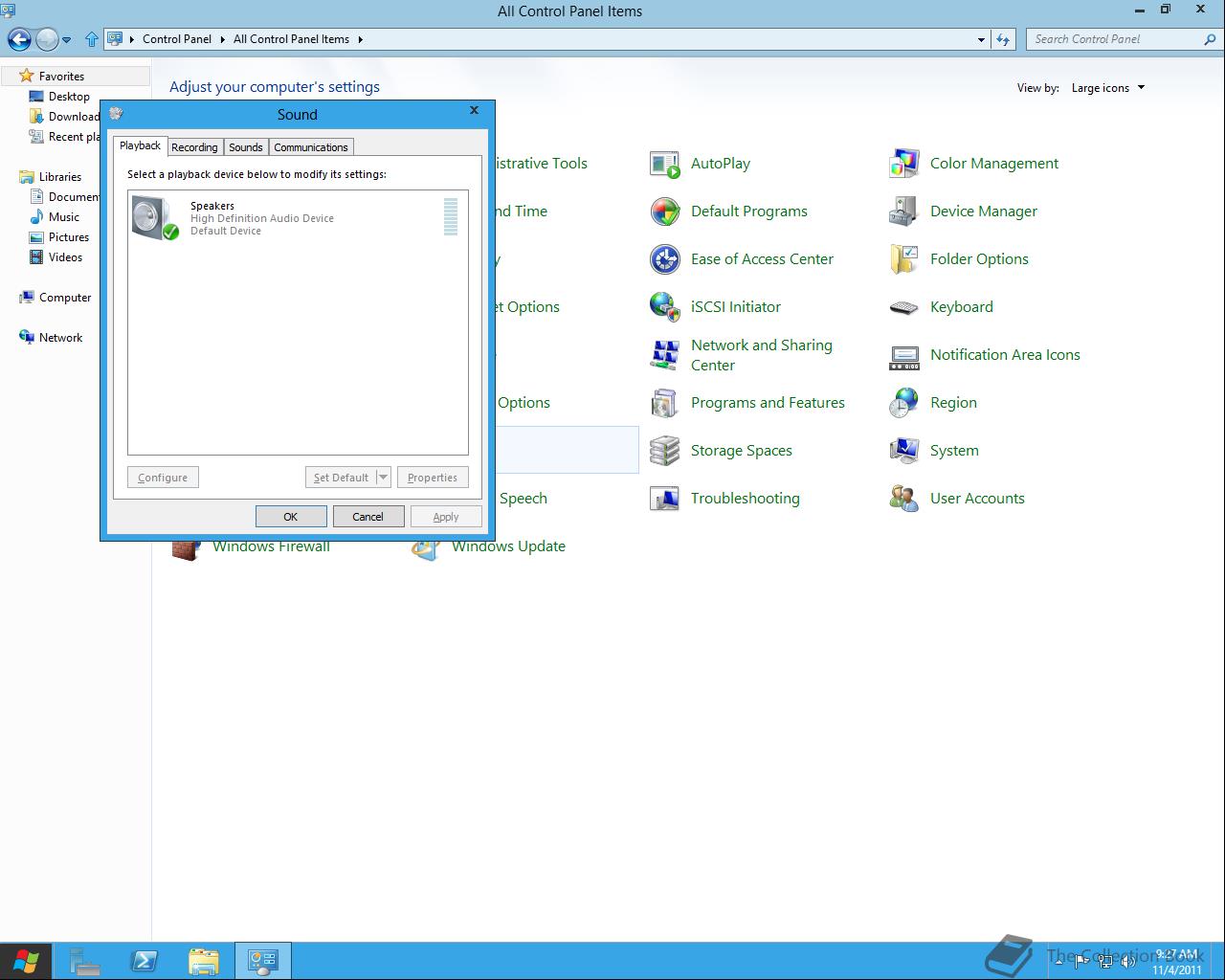Expand the Control Panel breadcrumb arrow

pyautogui.click(x=222, y=39)
